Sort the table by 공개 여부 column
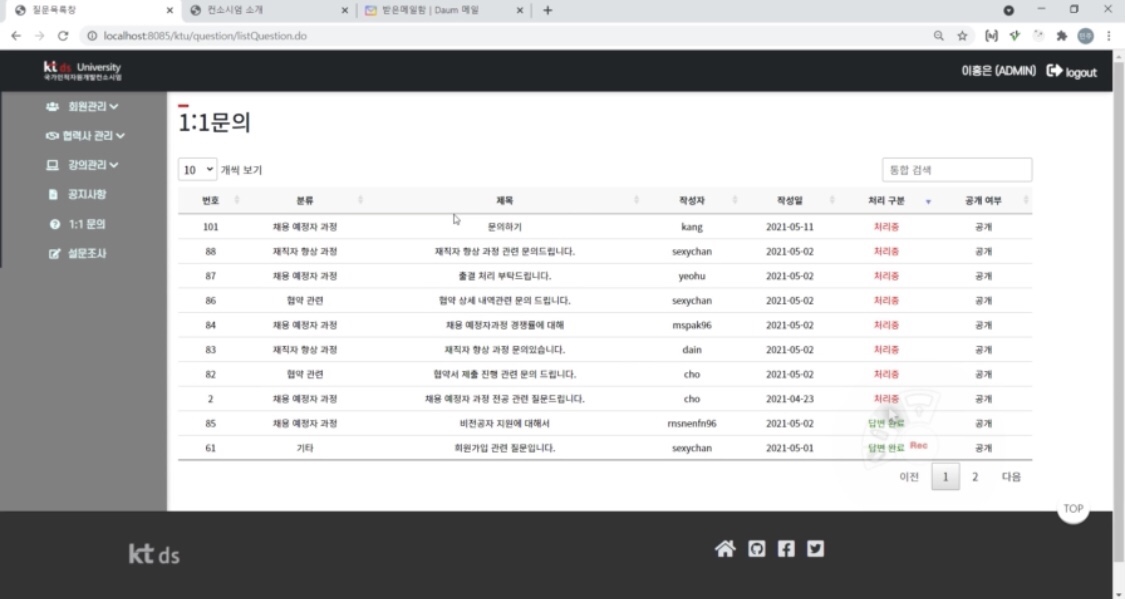The height and width of the screenshot is (599, 1125). click(x=983, y=201)
